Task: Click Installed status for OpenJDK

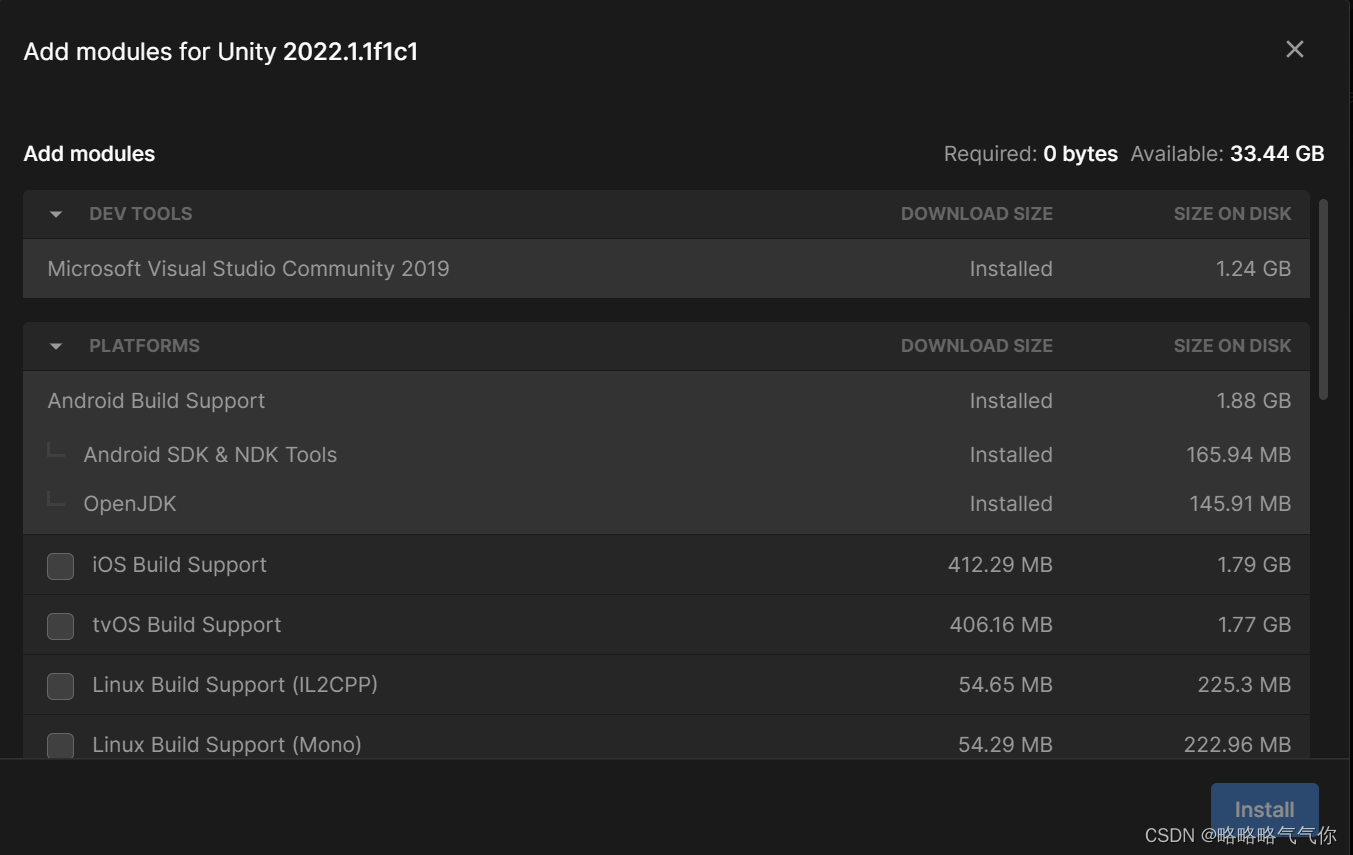Action: point(1011,504)
